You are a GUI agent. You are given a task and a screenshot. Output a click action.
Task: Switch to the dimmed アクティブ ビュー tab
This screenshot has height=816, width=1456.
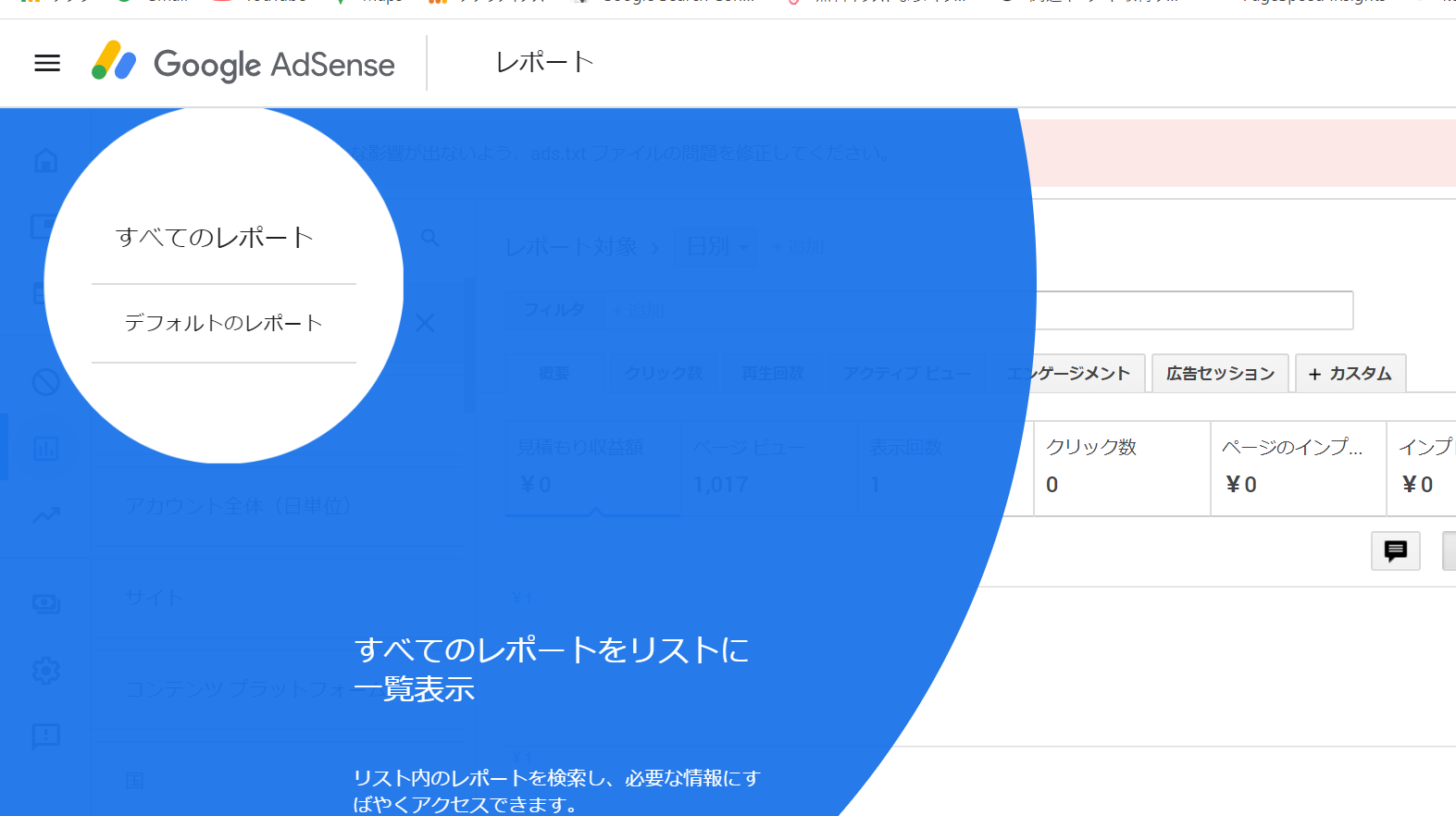click(907, 374)
